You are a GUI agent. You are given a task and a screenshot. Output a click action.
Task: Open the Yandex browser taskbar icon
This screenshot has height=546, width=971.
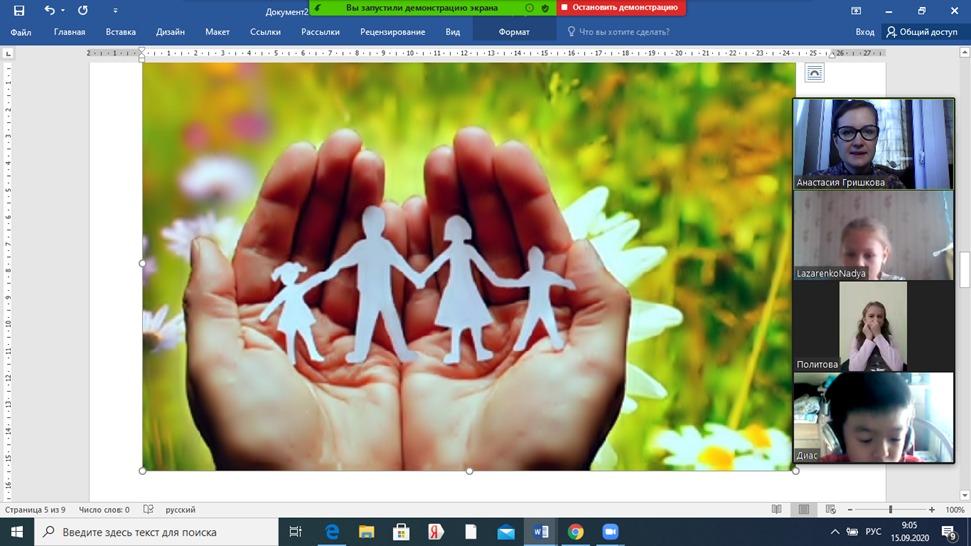435,531
